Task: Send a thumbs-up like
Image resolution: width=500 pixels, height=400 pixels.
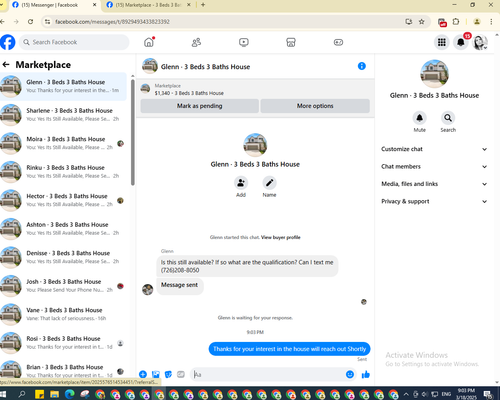Action: pos(366,374)
